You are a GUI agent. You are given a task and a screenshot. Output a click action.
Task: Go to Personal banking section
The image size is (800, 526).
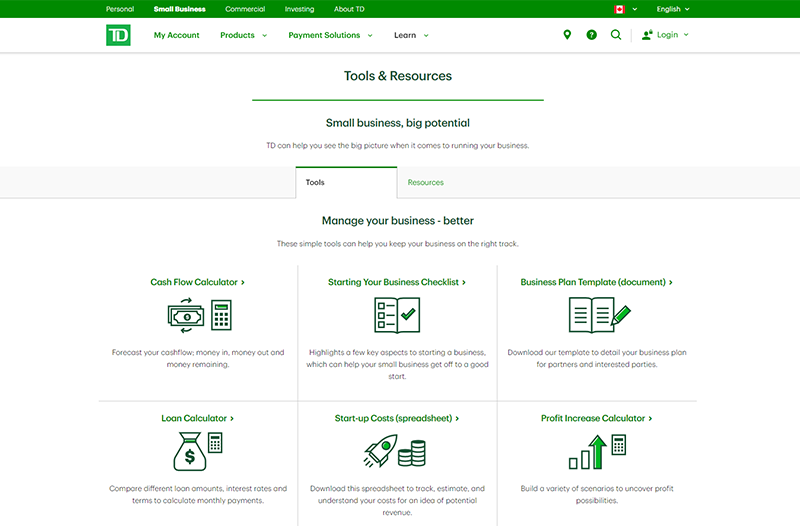tap(120, 9)
